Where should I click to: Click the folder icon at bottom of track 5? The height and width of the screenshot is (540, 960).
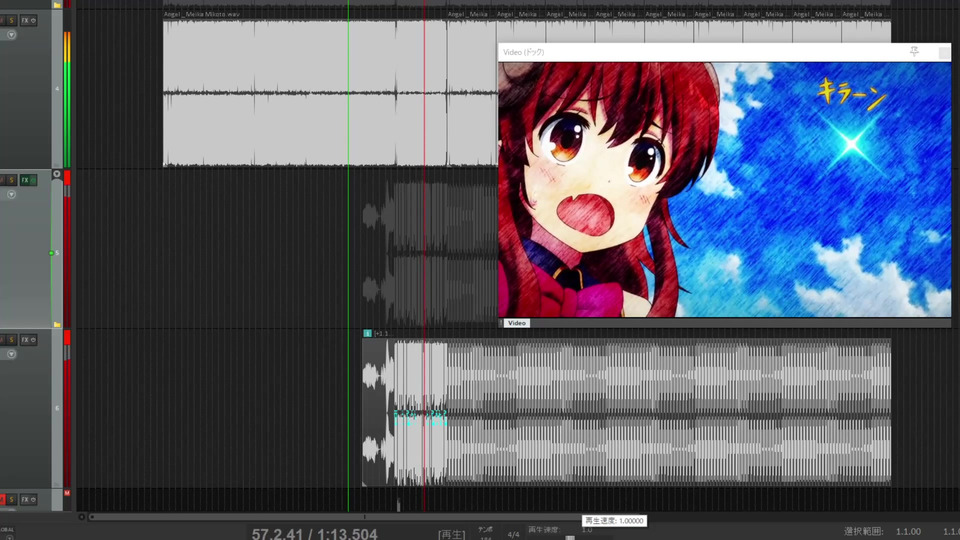pyautogui.click(x=57, y=324)
